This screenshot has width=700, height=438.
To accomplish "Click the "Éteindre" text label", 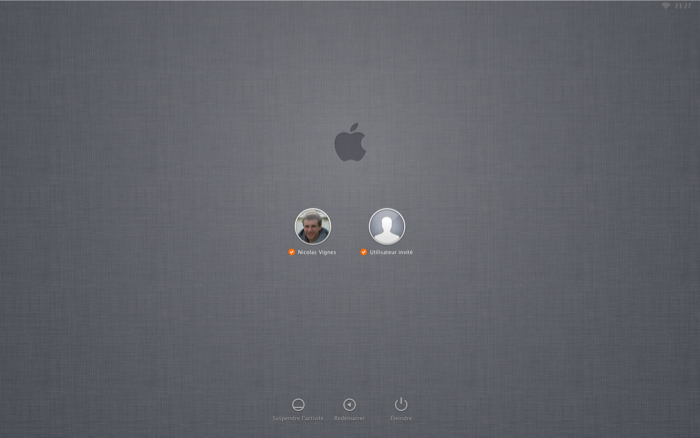I will pos(401,418).
